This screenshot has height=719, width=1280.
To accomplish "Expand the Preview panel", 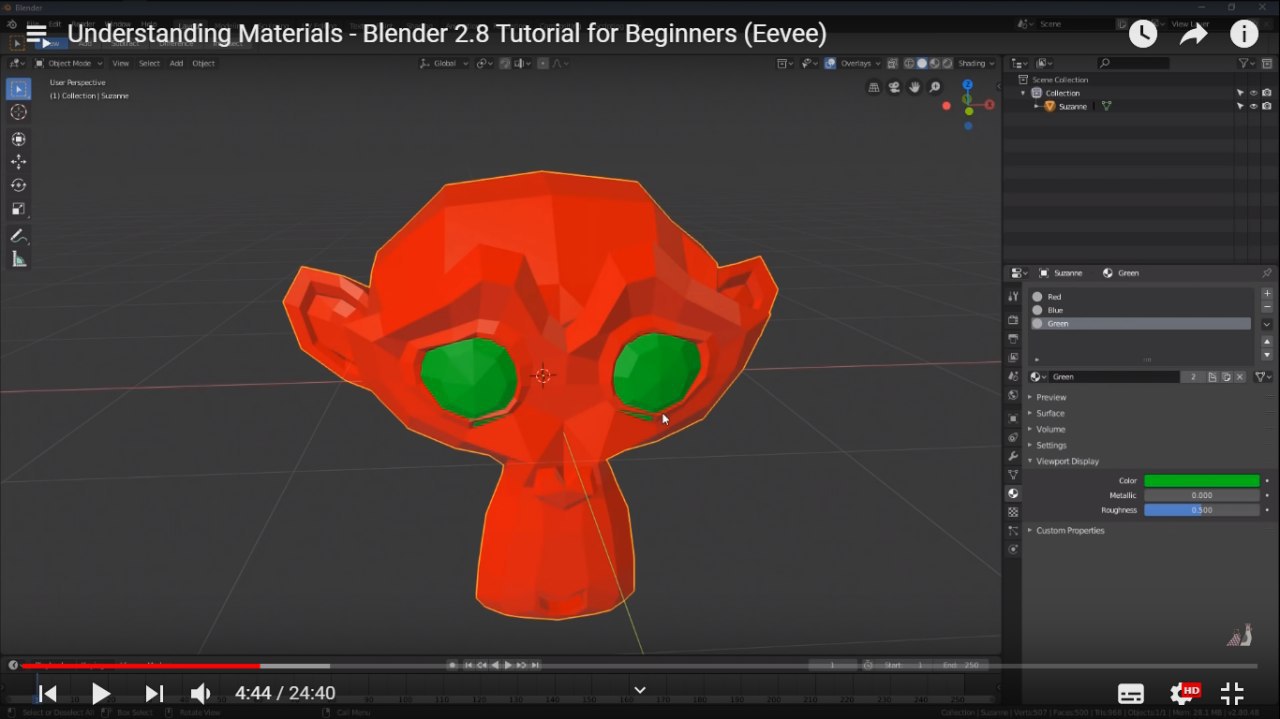I will [1051, 397].
